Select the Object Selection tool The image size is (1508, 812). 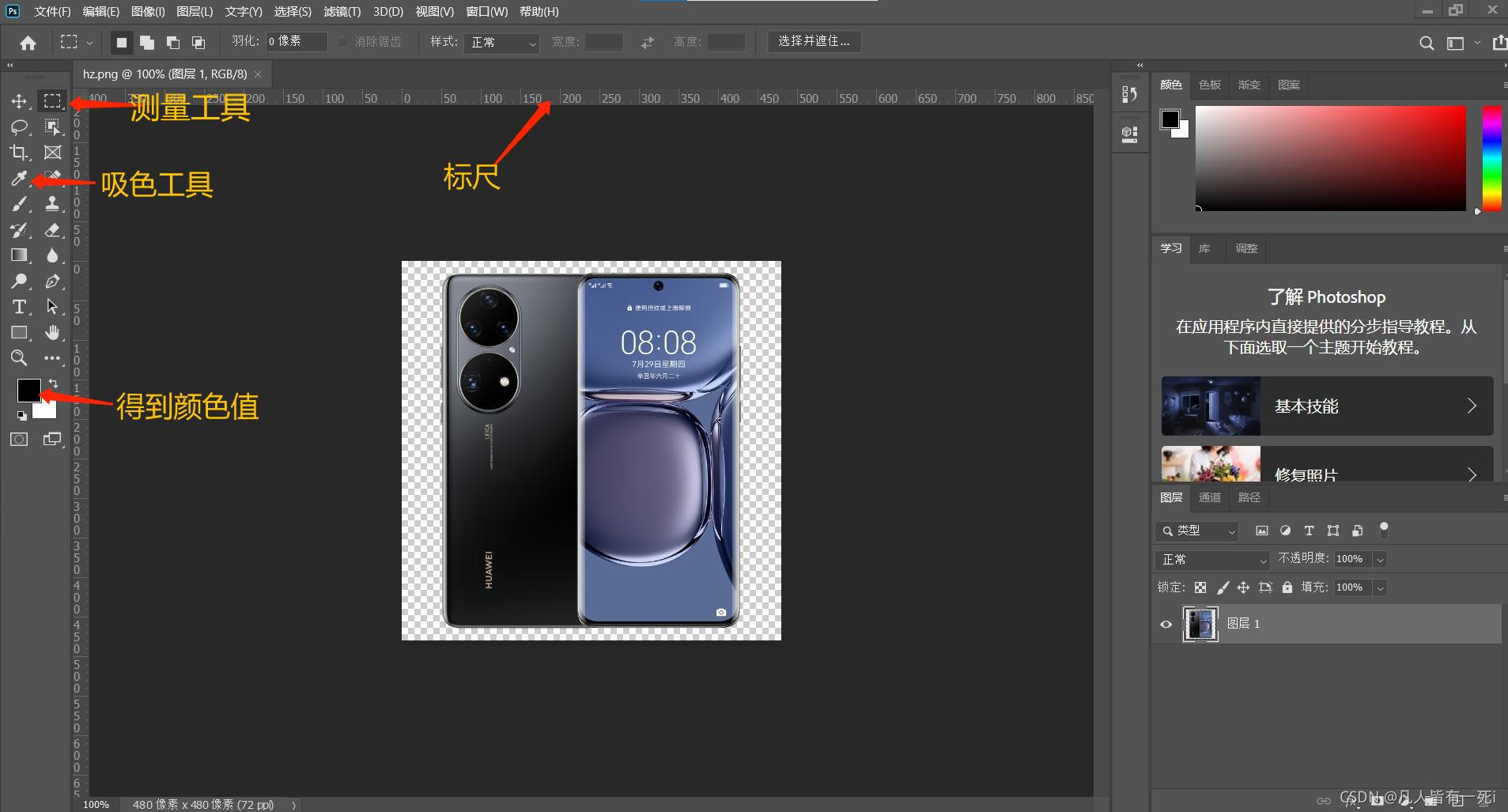tap(52, 127)
